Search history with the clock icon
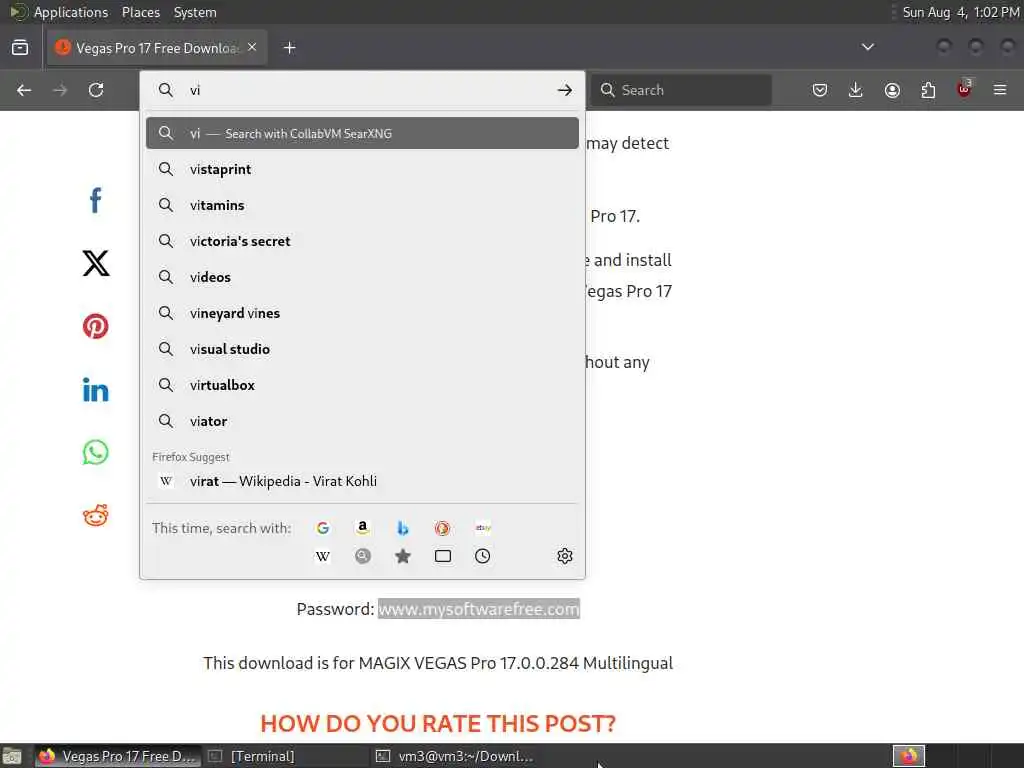The width and height of the screenshot is (1024, 768). click(x=483, y=556)
